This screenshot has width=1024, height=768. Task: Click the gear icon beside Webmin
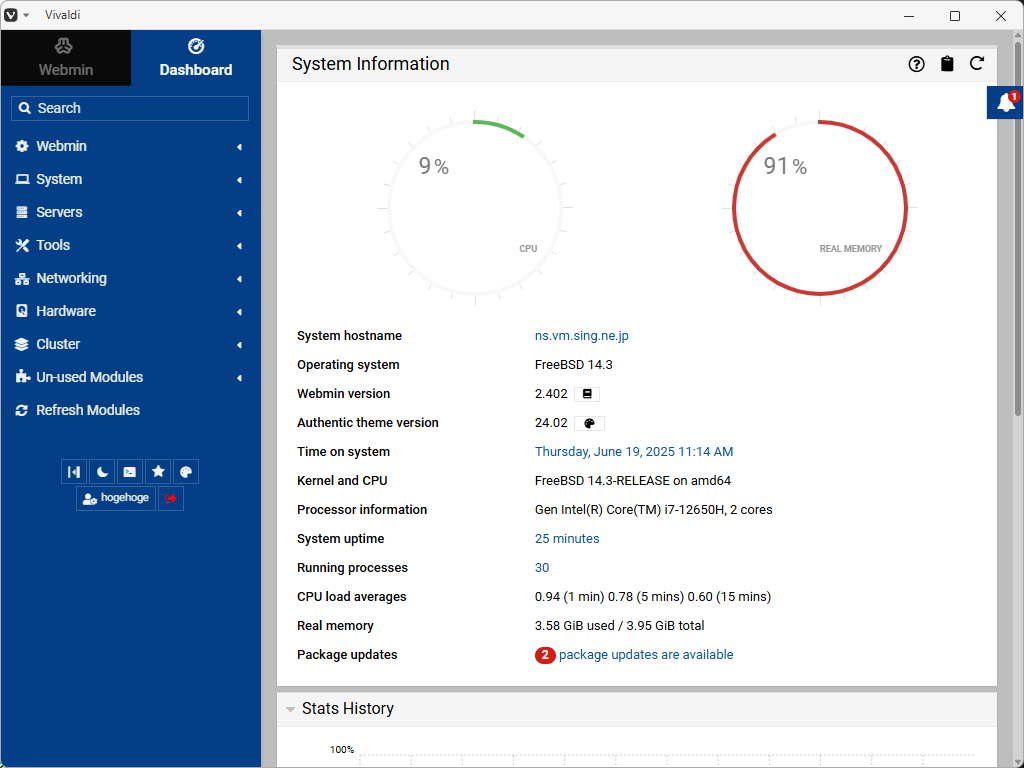coord(22,146)
